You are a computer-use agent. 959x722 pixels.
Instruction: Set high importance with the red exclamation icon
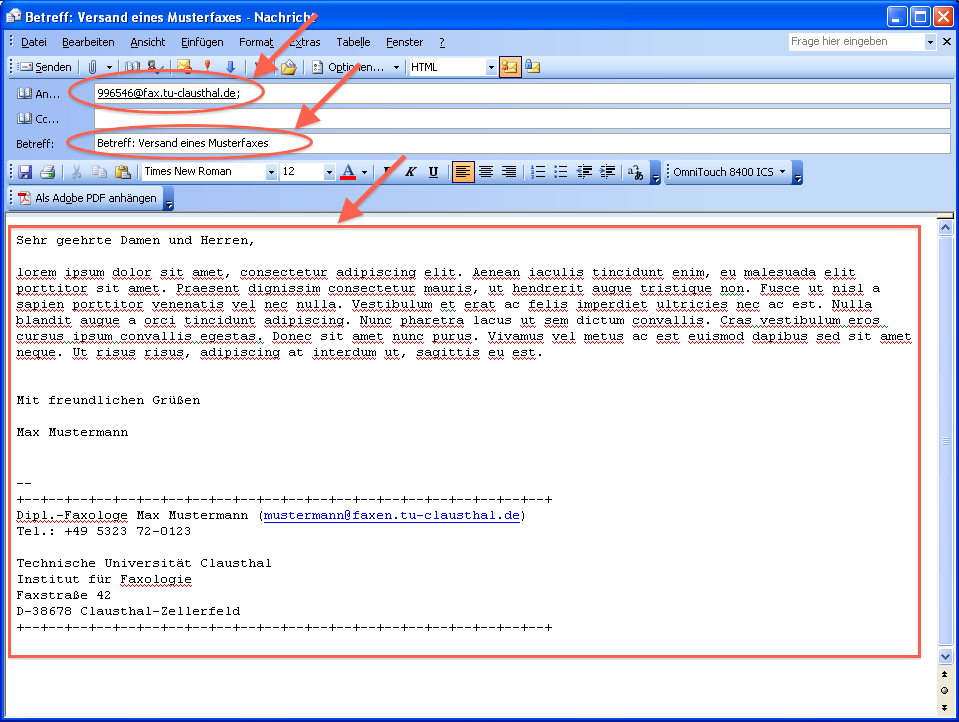click(207, 67)
